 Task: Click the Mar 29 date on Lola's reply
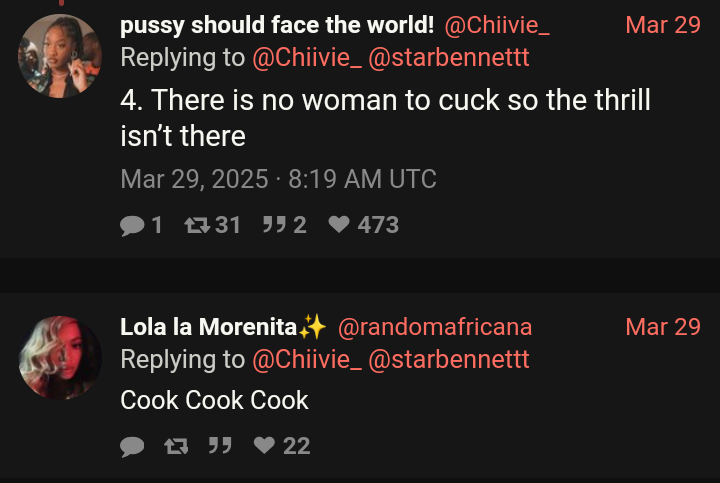tap(662, 327)
